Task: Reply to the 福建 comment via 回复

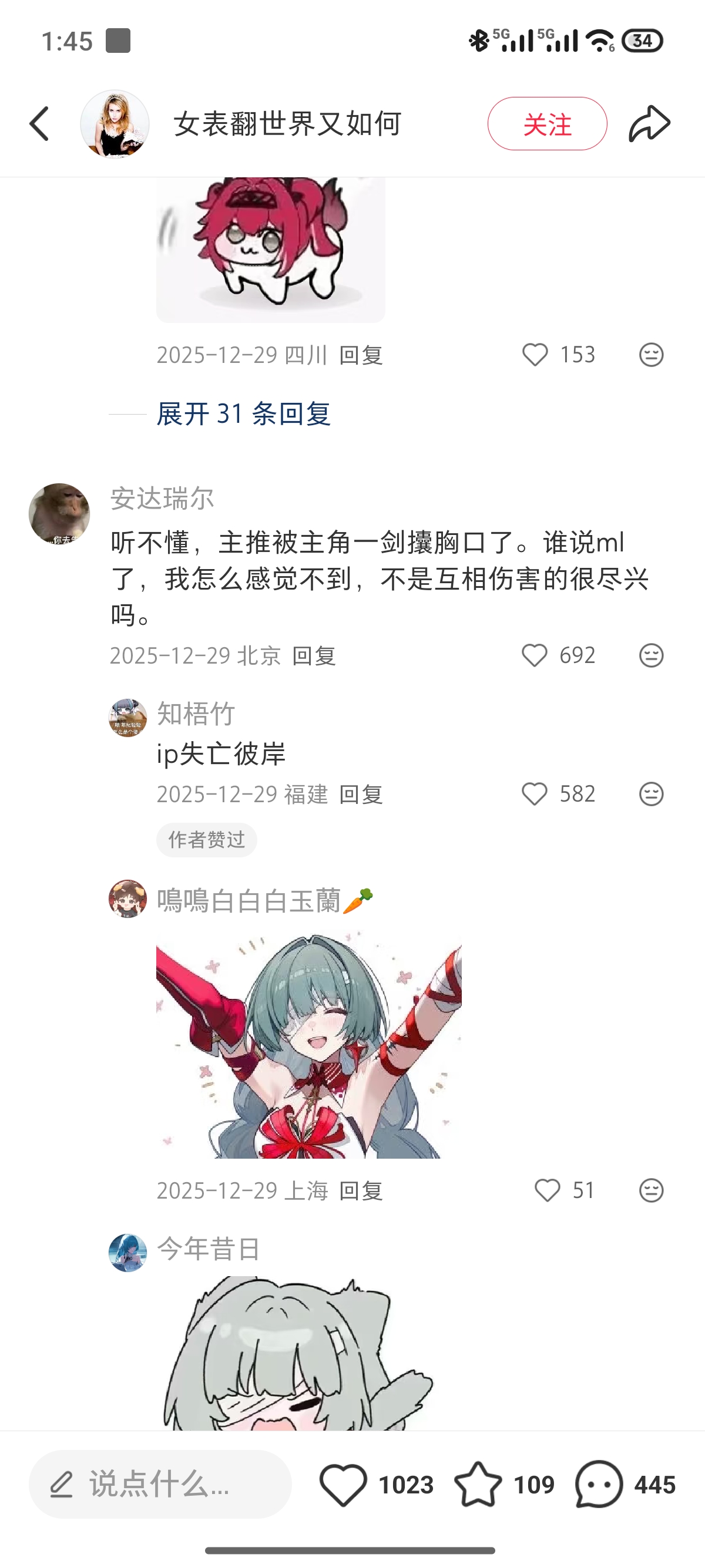Action: [x=360, y=795]
